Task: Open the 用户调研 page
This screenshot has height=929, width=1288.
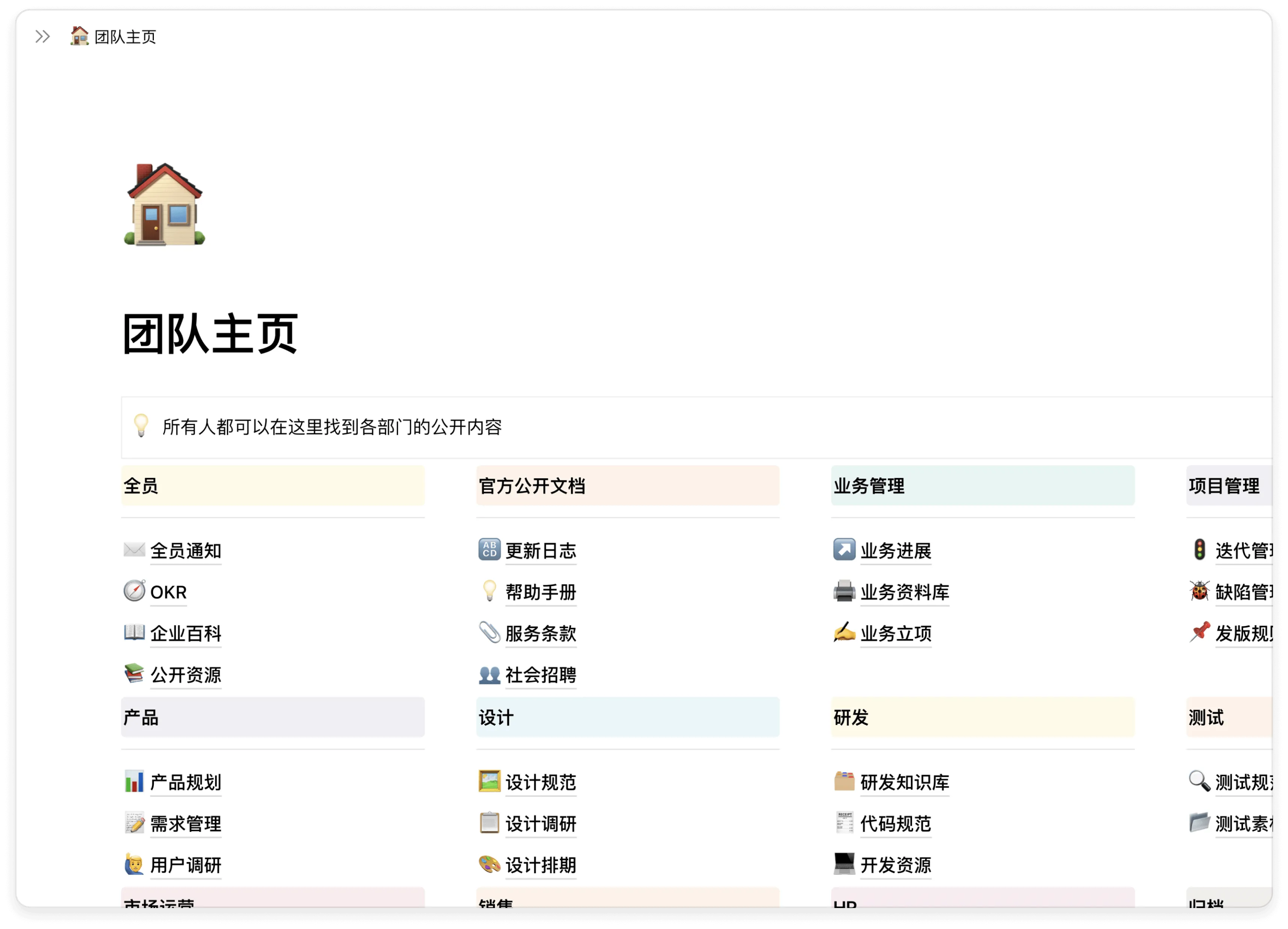Action: (186, 866)
